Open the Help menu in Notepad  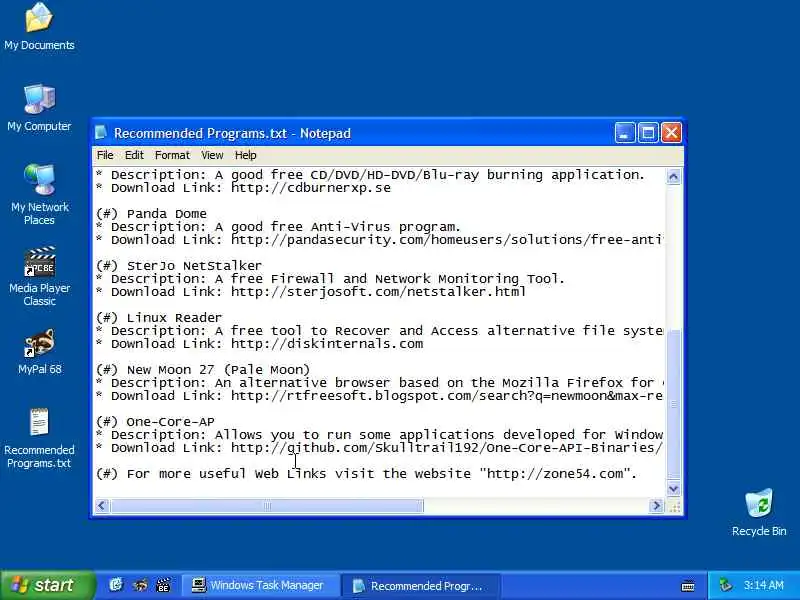pos(245,155)
